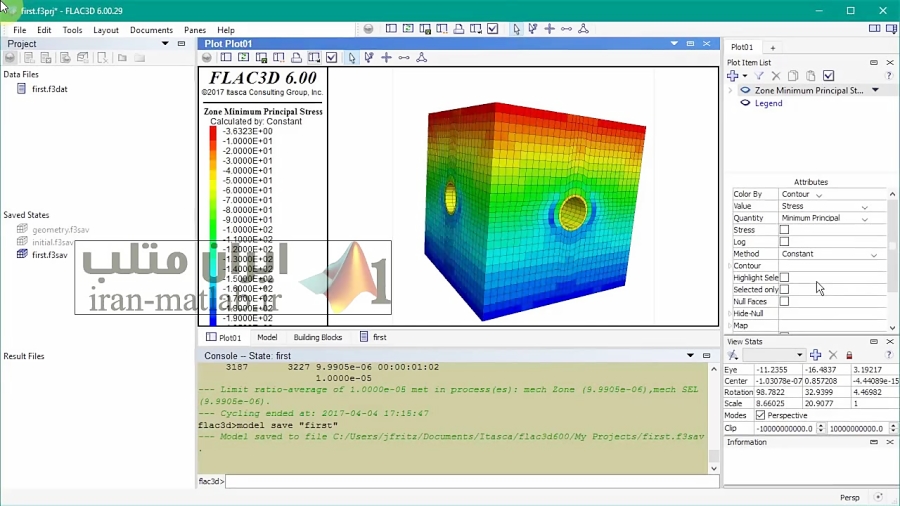Pick the triangle nodes tool in Plot01 pane toolbar

pyautogui.click(x=421, y=57)
